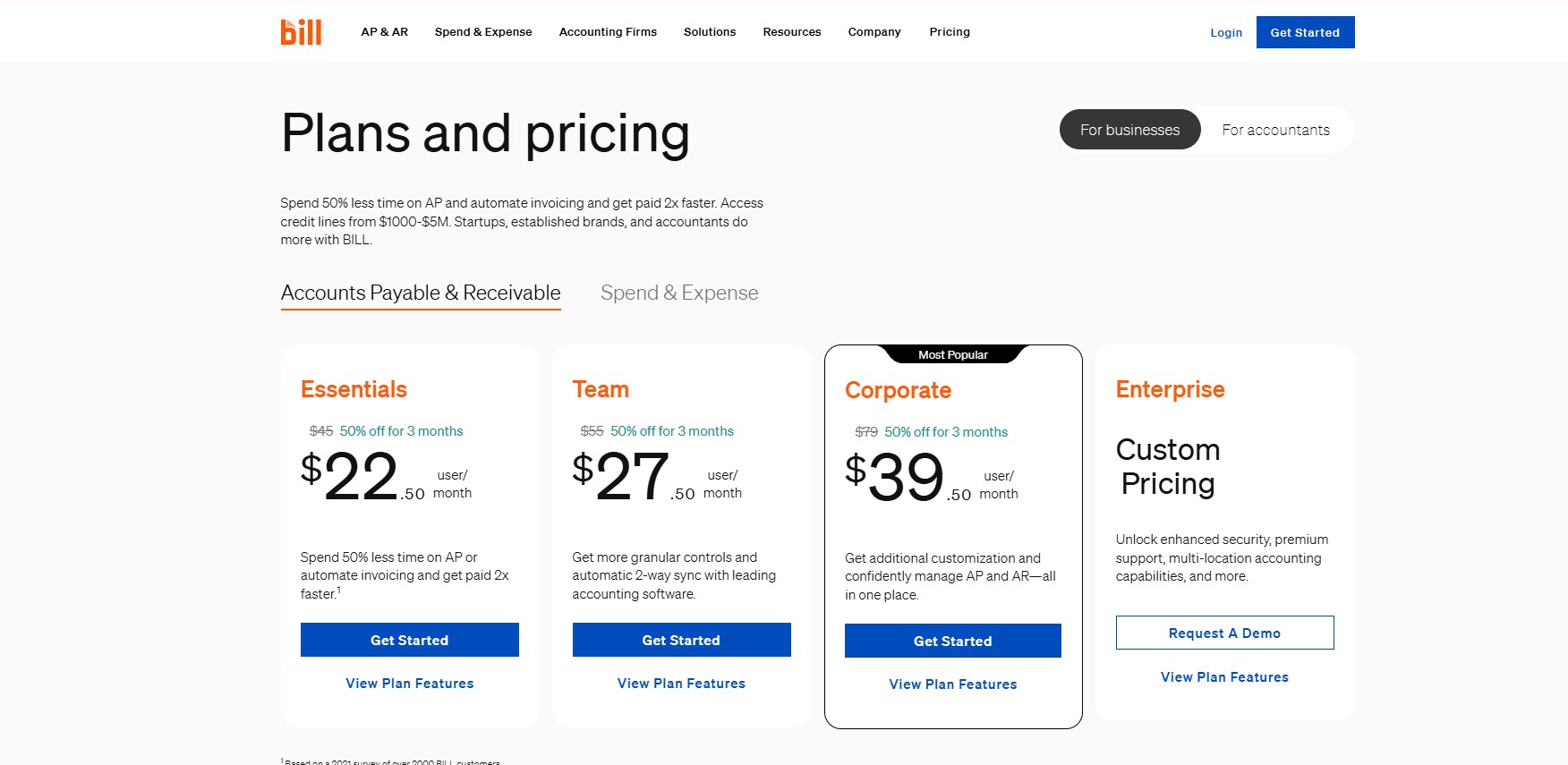The width and height of the screenshot is (1568, 765).
Task: Switch to Spend & Expense tab
Action: coord(679,293)
